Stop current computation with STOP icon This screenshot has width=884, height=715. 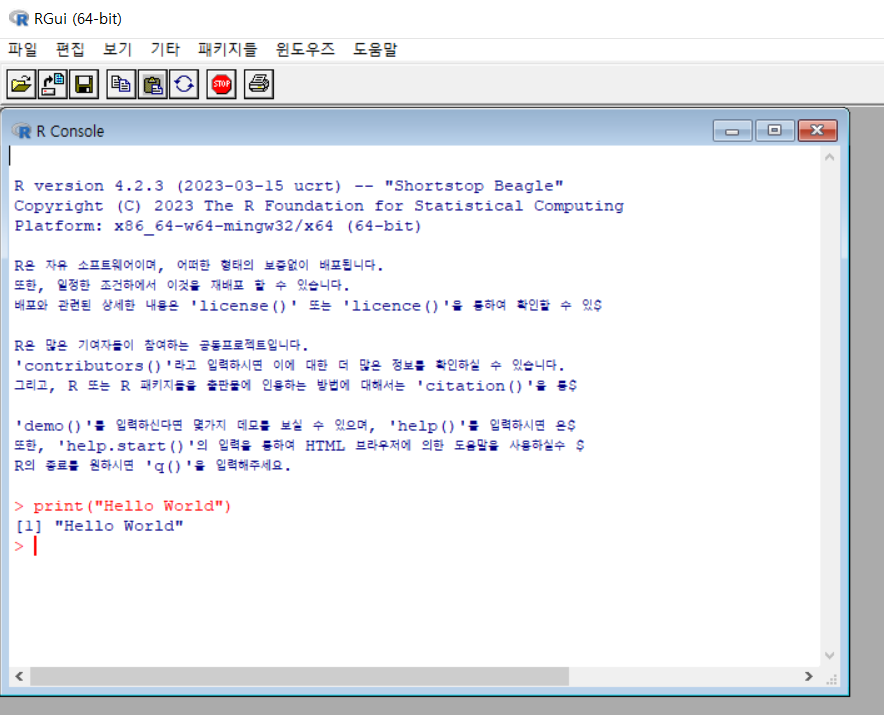tap(221, 85)
